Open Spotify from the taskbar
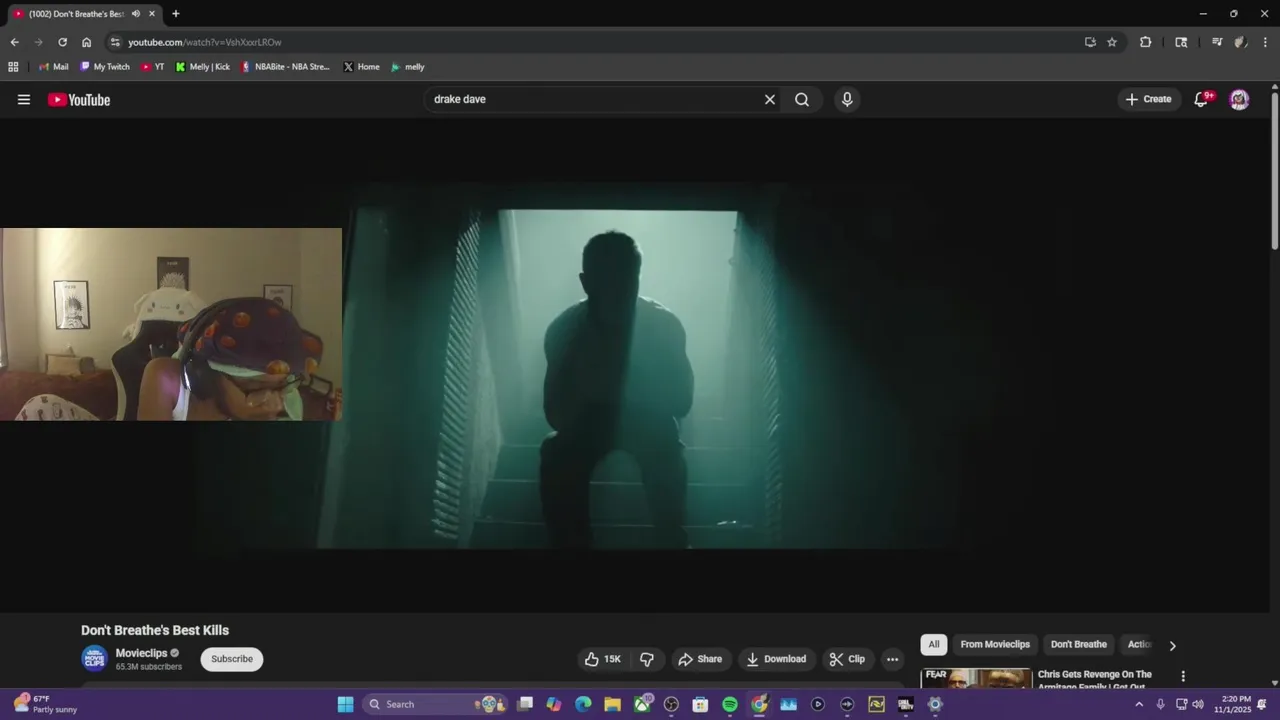The height and width of the screenshot is (720, 1280). click(x=730, y=704)
